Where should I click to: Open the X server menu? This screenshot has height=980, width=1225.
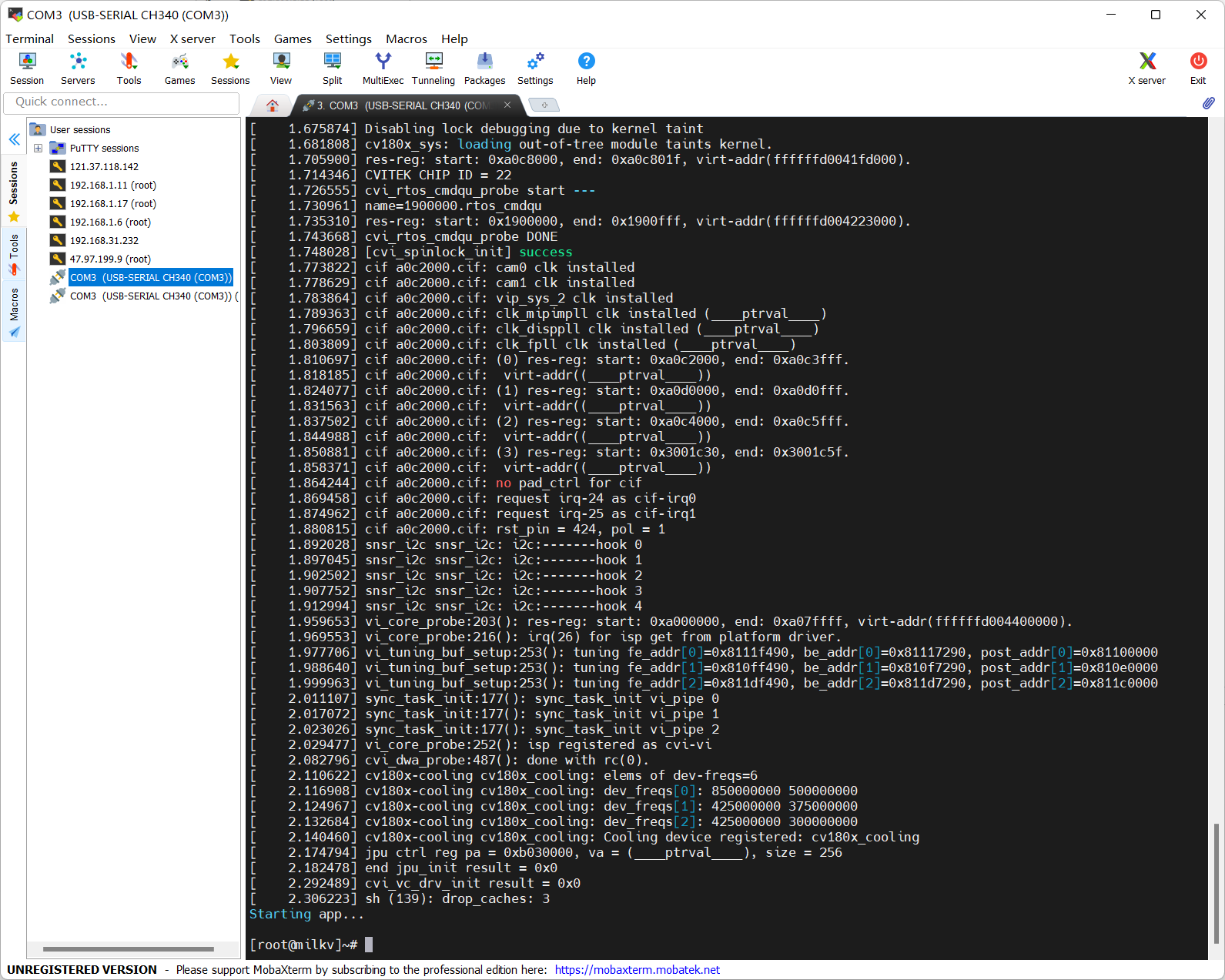pyautogui.click(x=192, y=38)
